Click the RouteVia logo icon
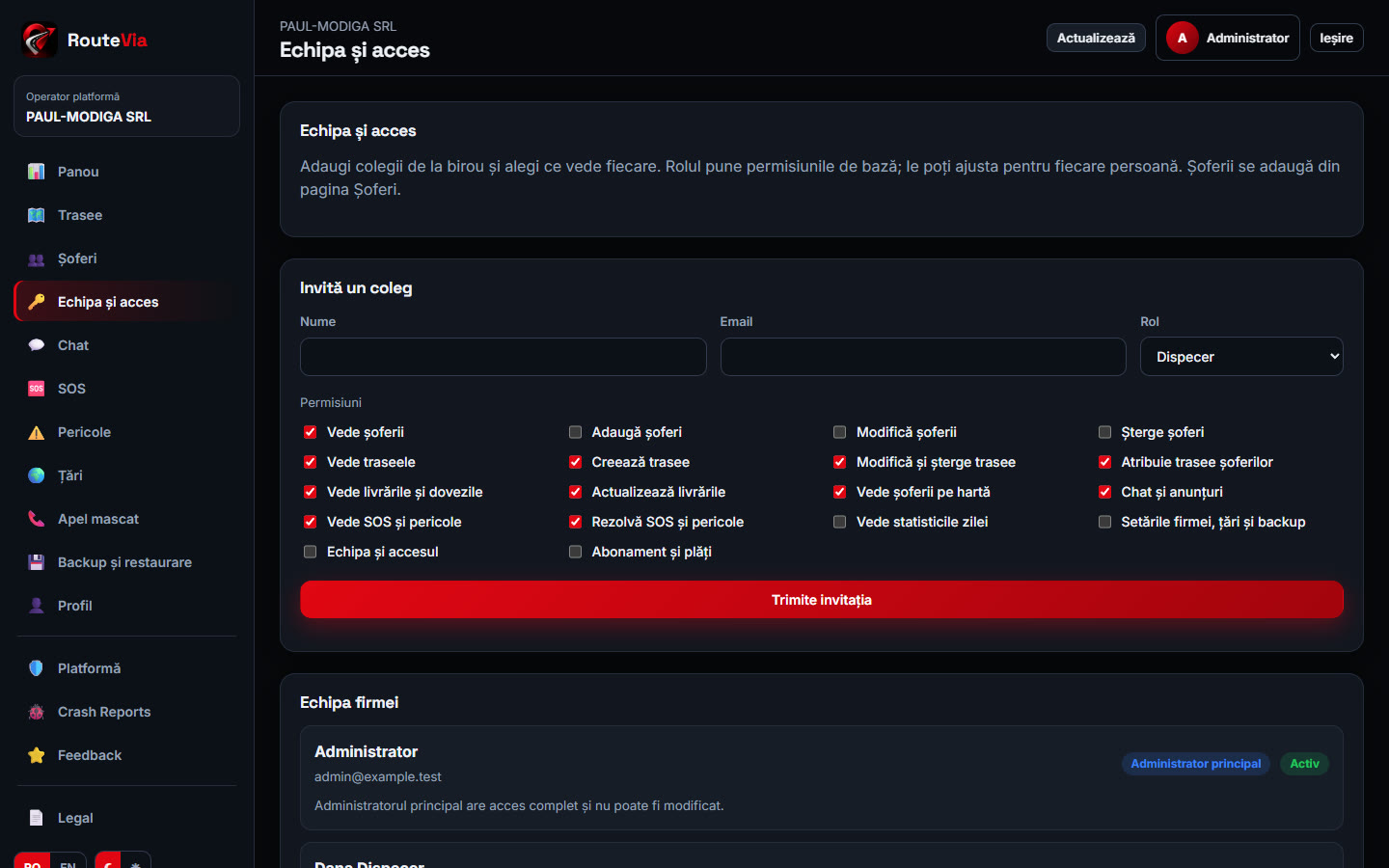The image size is (1389, 868). coord(39,40)
